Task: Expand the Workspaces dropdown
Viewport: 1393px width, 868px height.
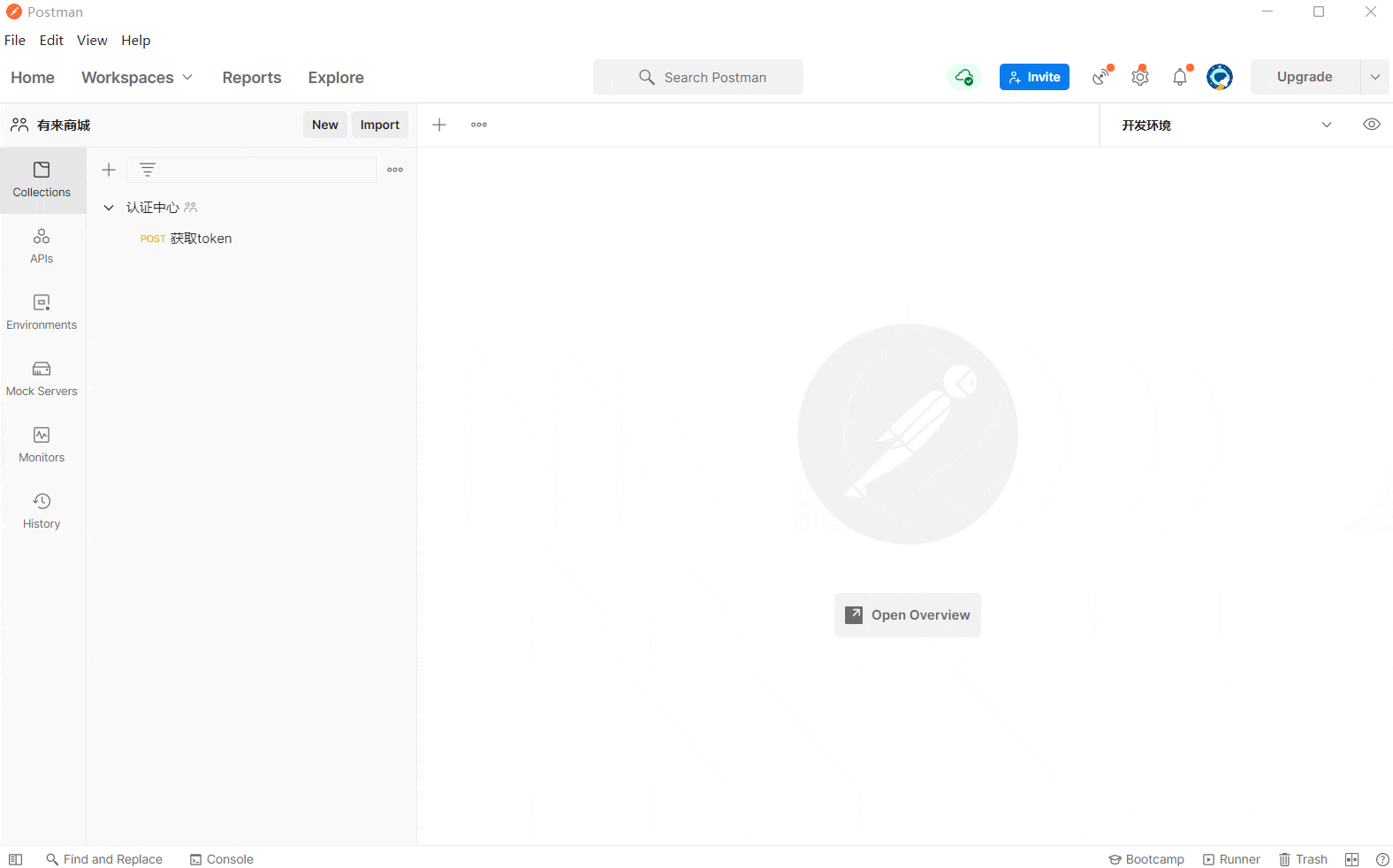Action: click(137, 78)
